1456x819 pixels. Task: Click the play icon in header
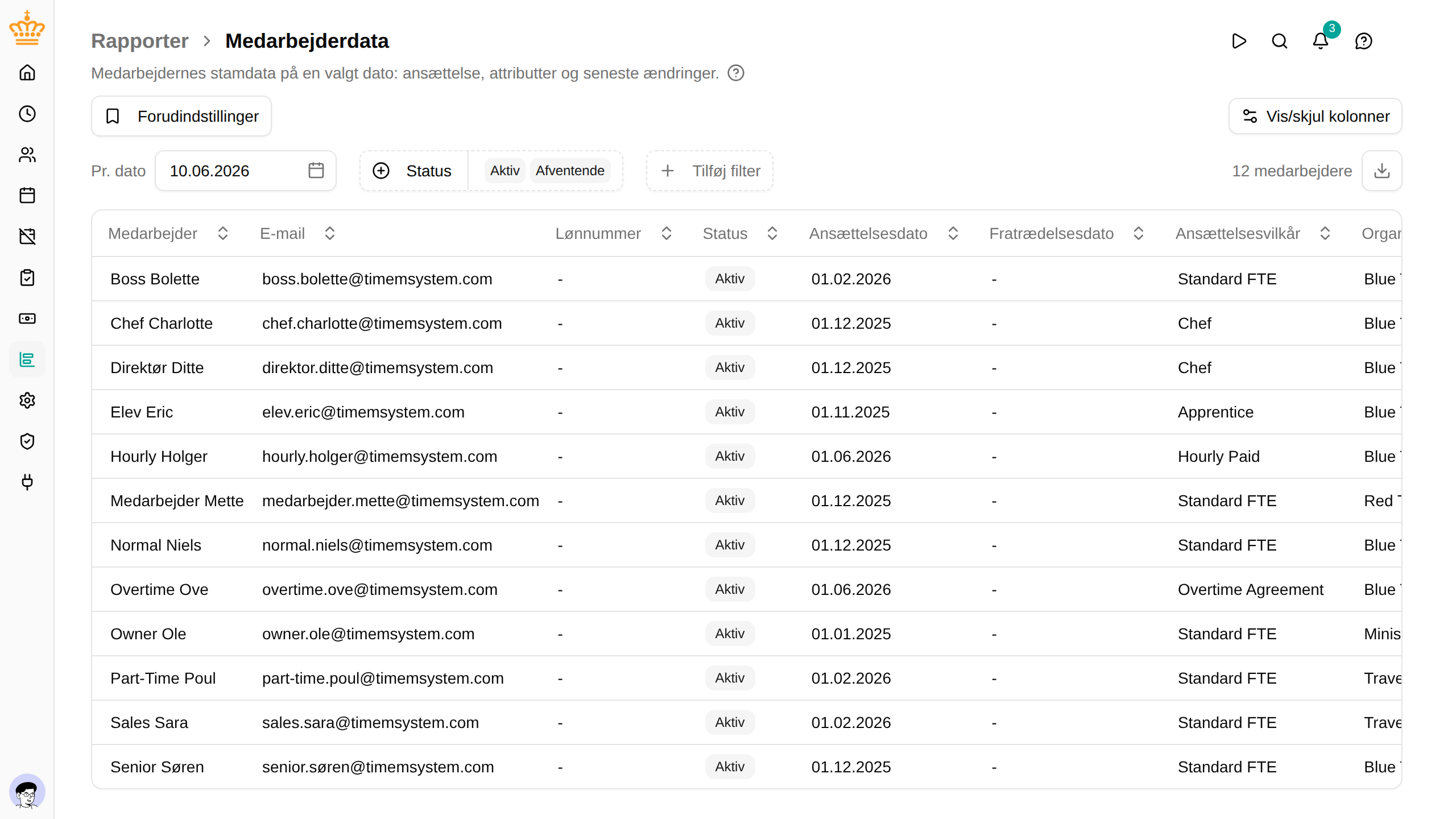point(1239,41)
